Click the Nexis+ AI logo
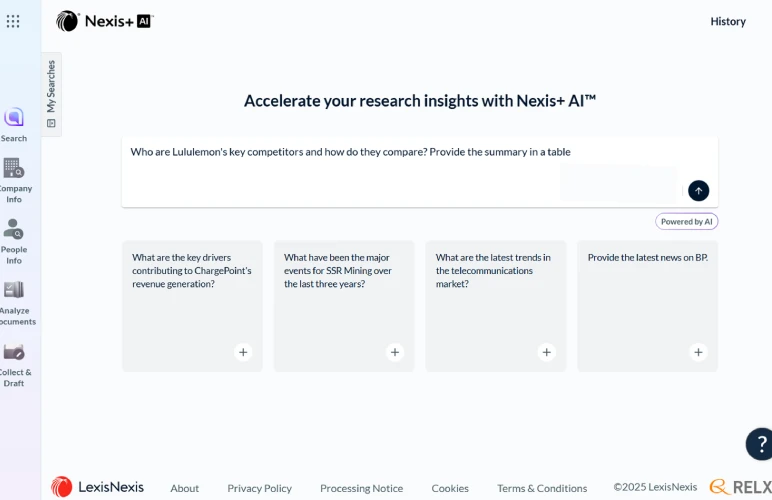Screen dimensions: 772x500 [104, 21]
